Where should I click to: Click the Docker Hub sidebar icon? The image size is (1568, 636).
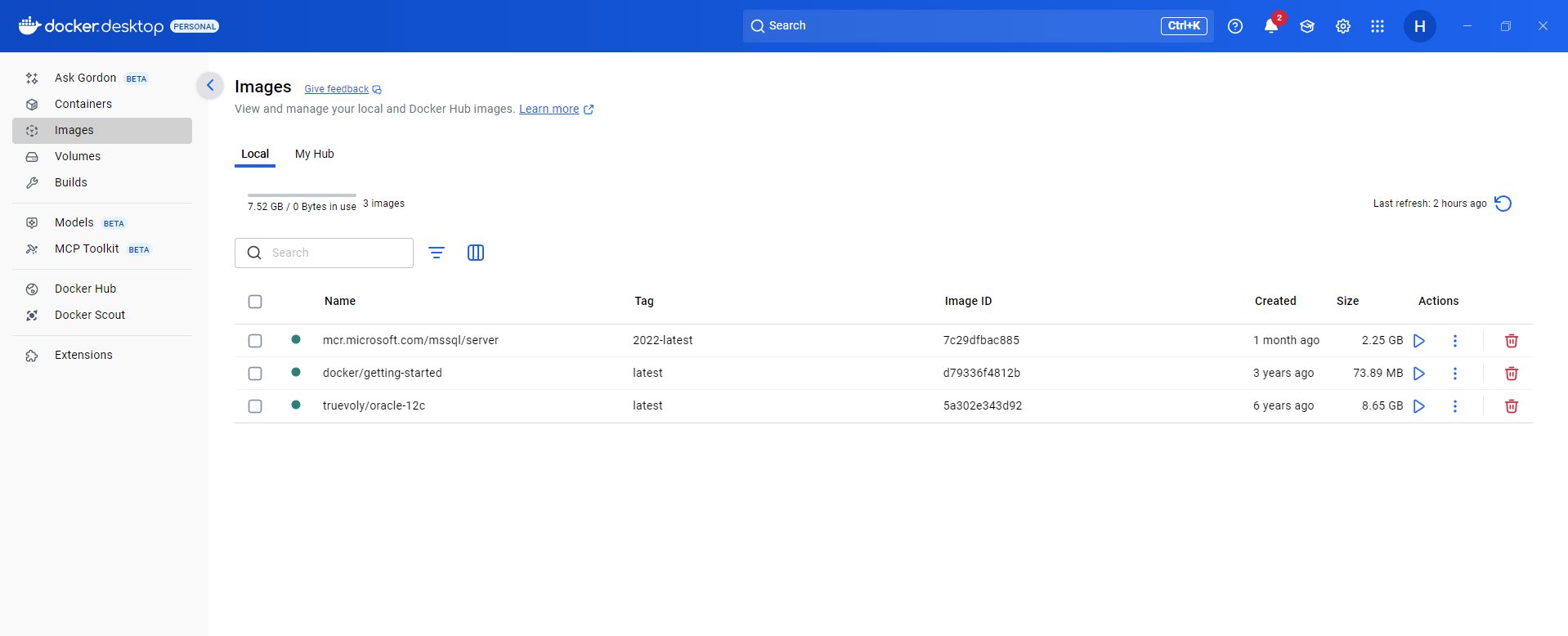tap(32, 289)
